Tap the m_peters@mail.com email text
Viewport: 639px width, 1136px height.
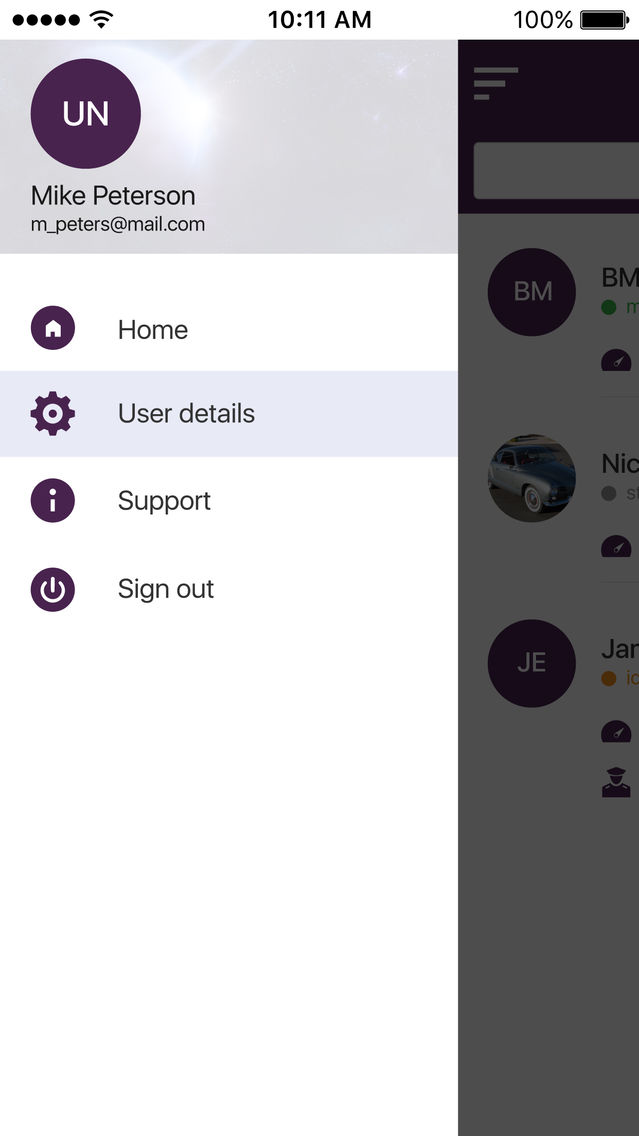(x=118, y=225)
